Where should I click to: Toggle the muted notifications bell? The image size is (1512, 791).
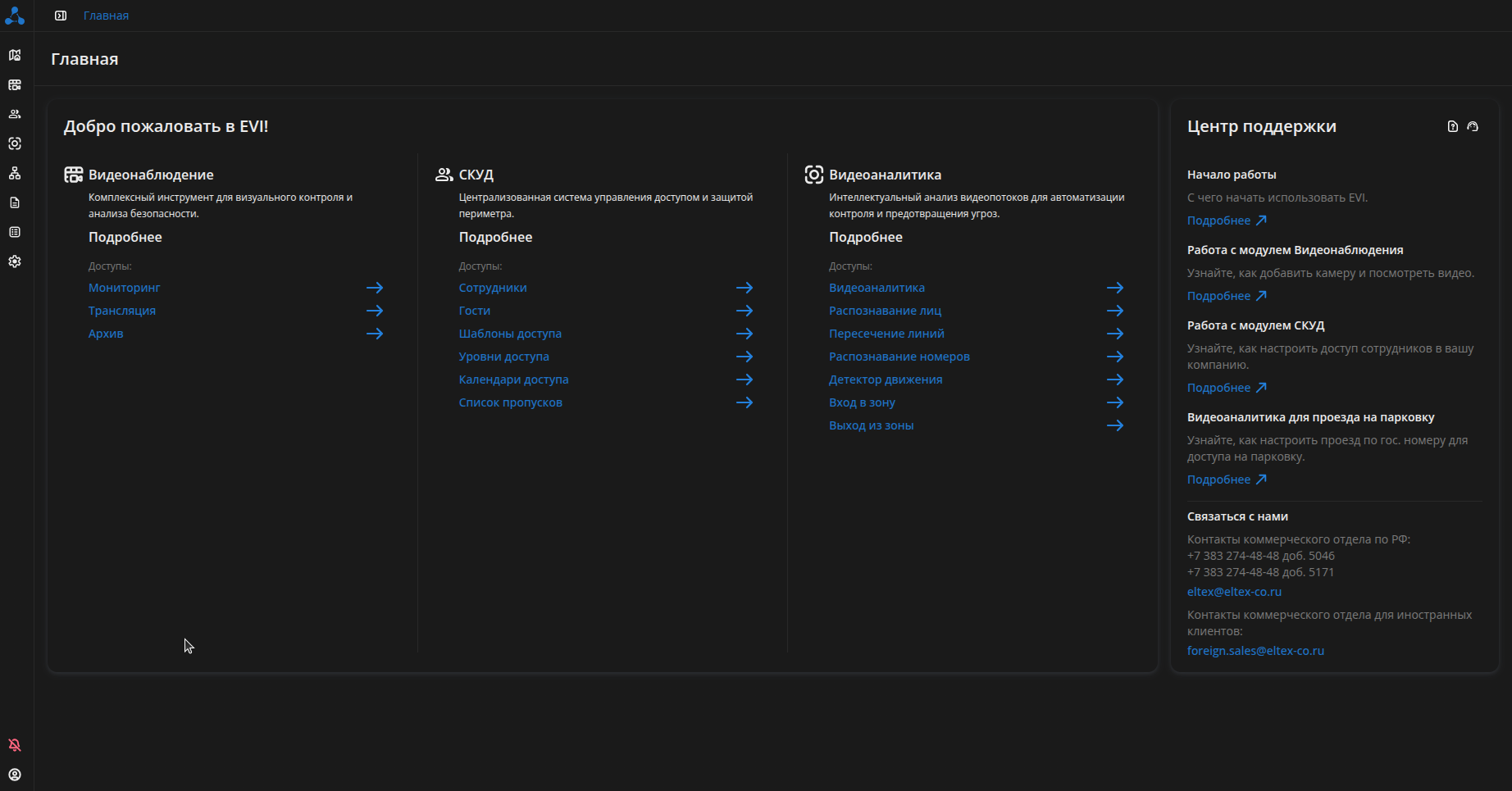click(x=15, y=745)
